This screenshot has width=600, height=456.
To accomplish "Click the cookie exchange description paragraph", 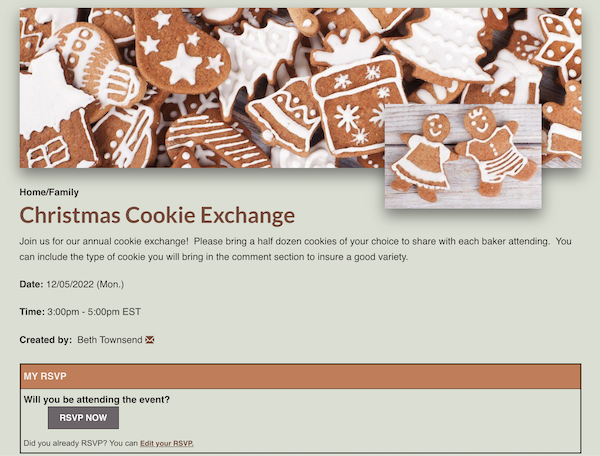I will click(295, 249).
